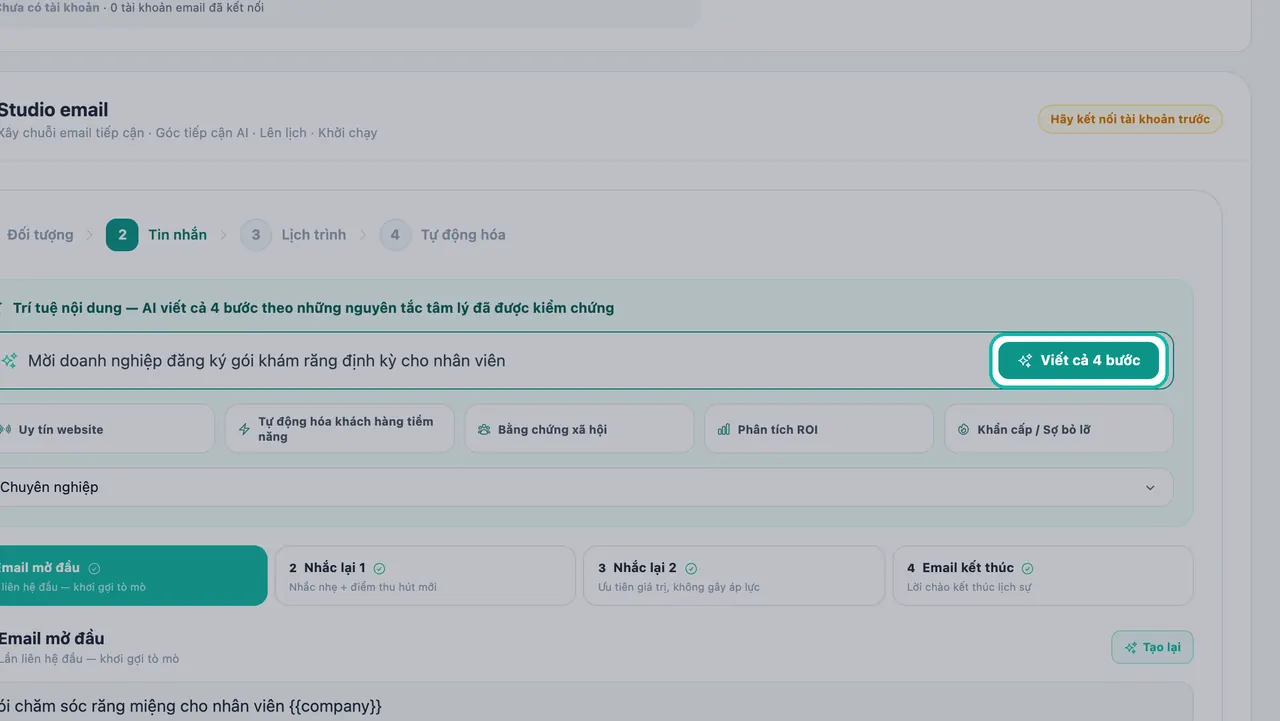Click the check icon on Nhắc lại 2 tab
The width and height of the screenshot is (1280, 721).
click(x=691, y=568)
